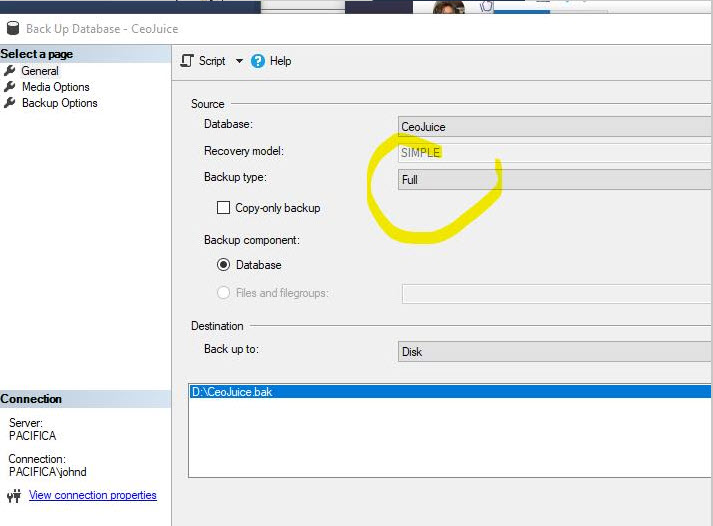Click the Recovery model field showing SIMPLE
Screen dimensions: 713x526
tap(555, 153)
